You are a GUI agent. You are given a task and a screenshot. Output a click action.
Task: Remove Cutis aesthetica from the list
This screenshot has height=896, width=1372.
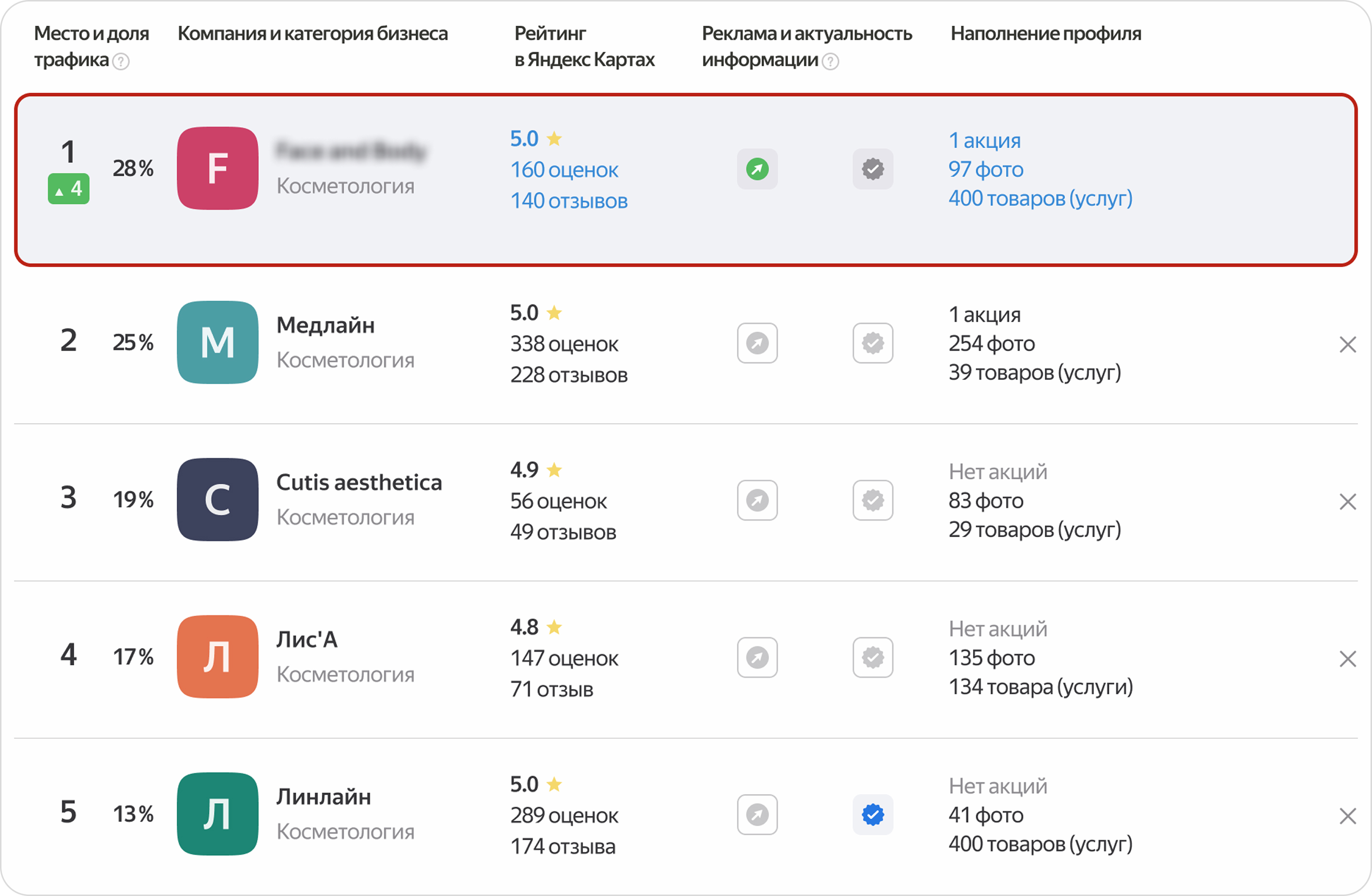pyautogui.click(x=1347, y=502)
